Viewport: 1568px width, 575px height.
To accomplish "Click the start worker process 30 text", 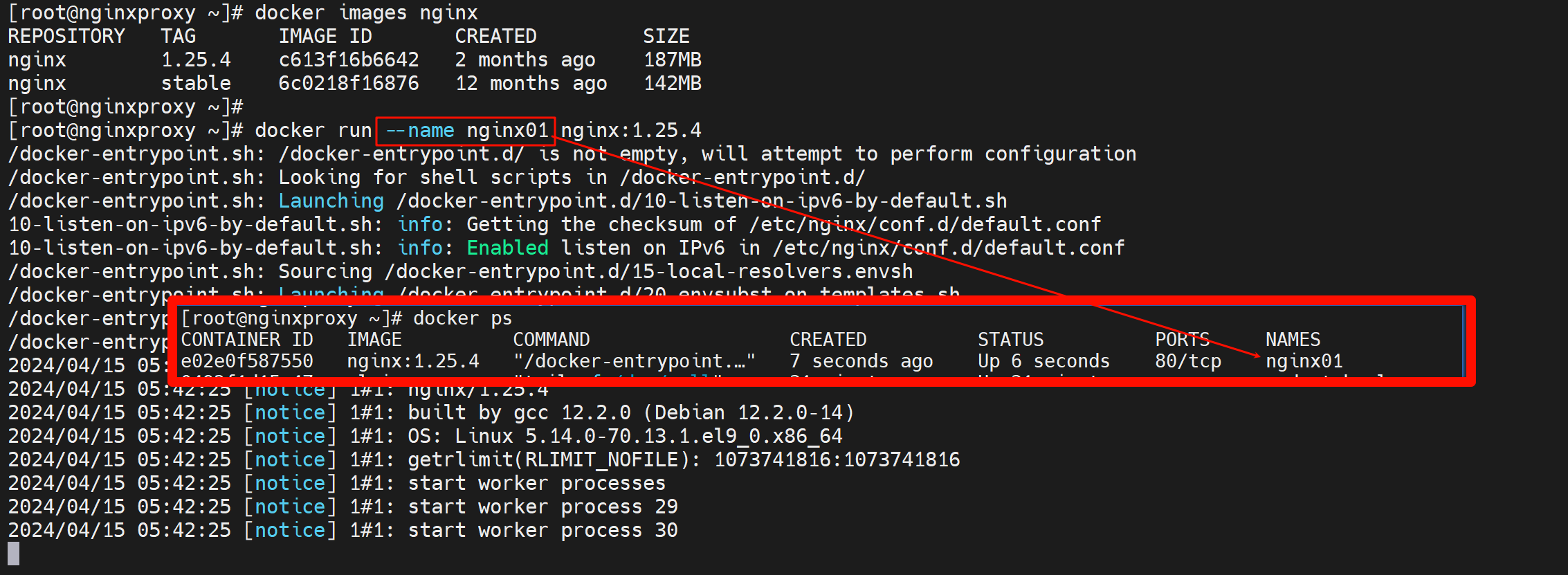I will click(543, 531).
